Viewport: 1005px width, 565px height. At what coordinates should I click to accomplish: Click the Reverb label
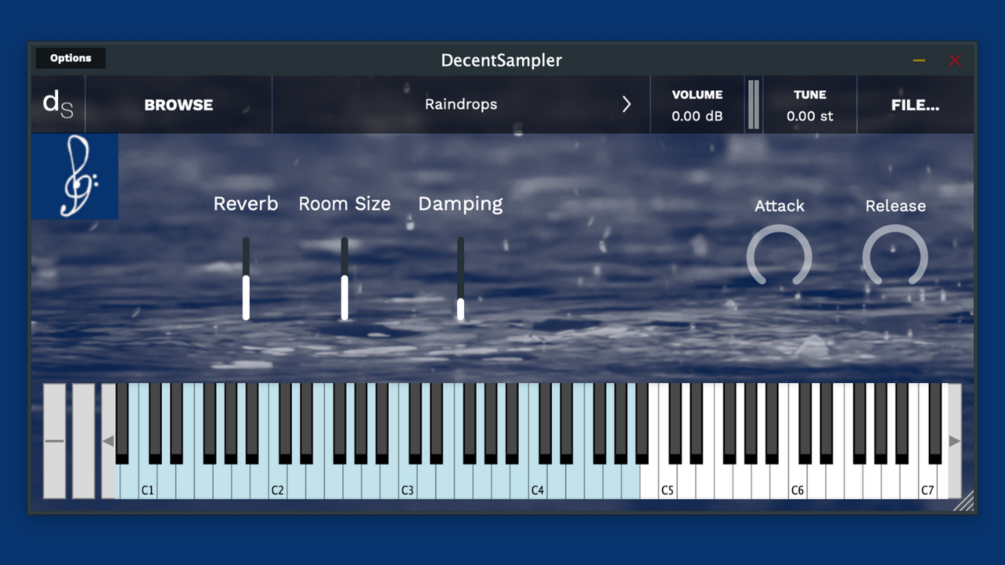coord(245,204)
